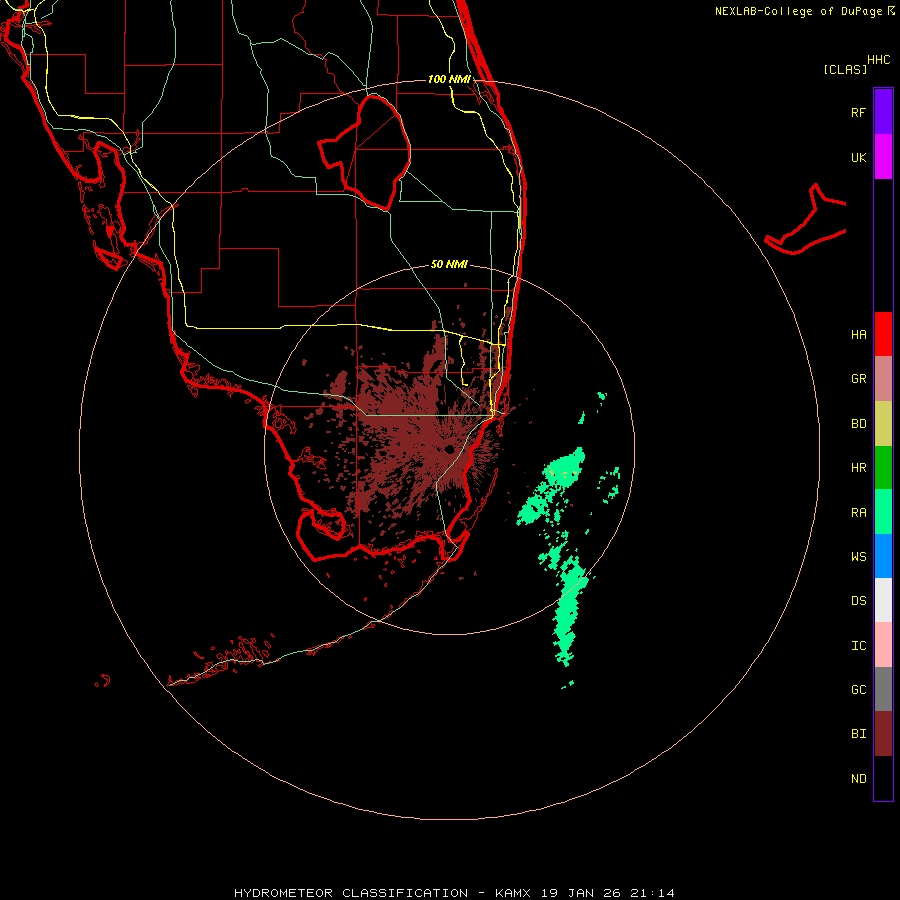Screen dimensions: 900x900
Task: Click the GC legend label
Action: [858, 689]
